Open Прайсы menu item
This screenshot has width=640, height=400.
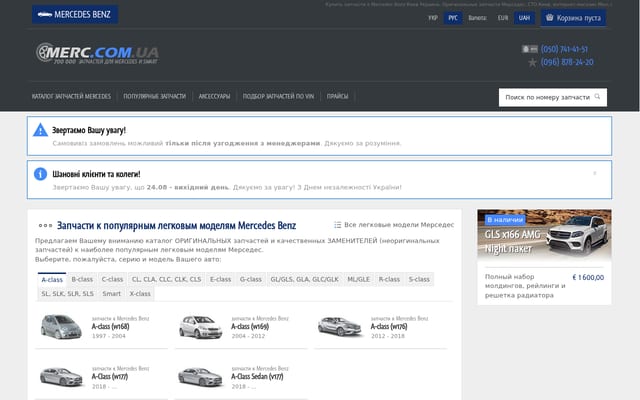tap(338, 96)
